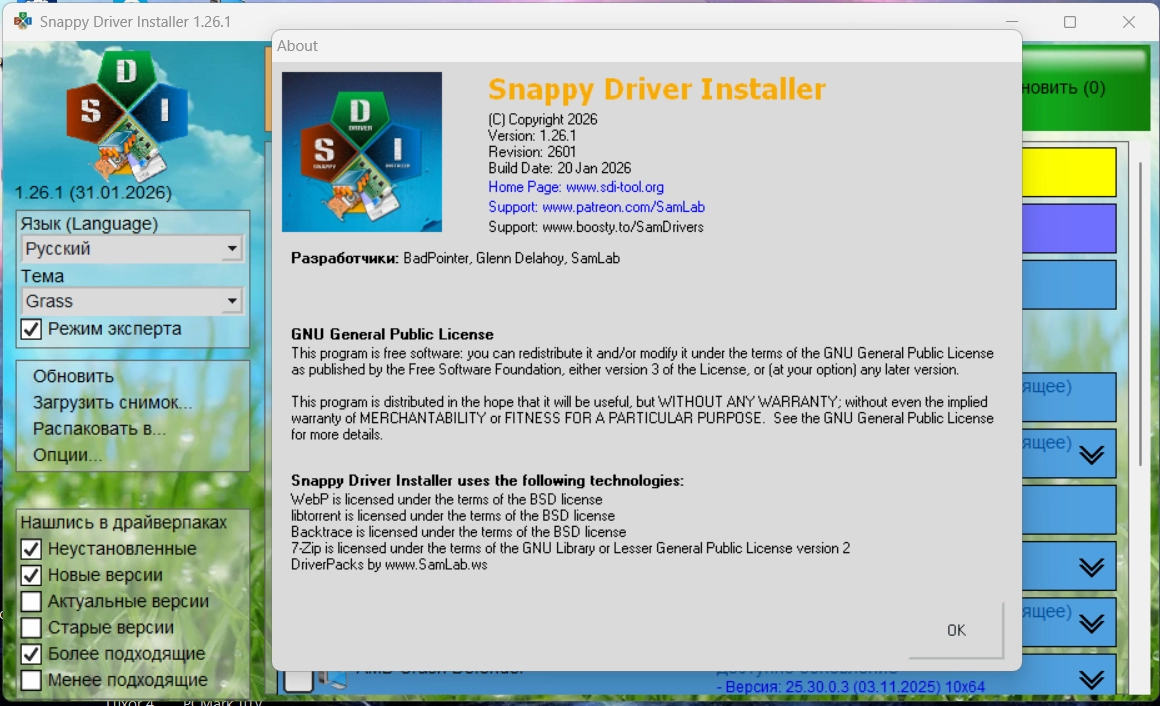Screen dimensions: 1160x706
Task: Tick the checkbox of the bottom driver row
Action: (299, 679)
